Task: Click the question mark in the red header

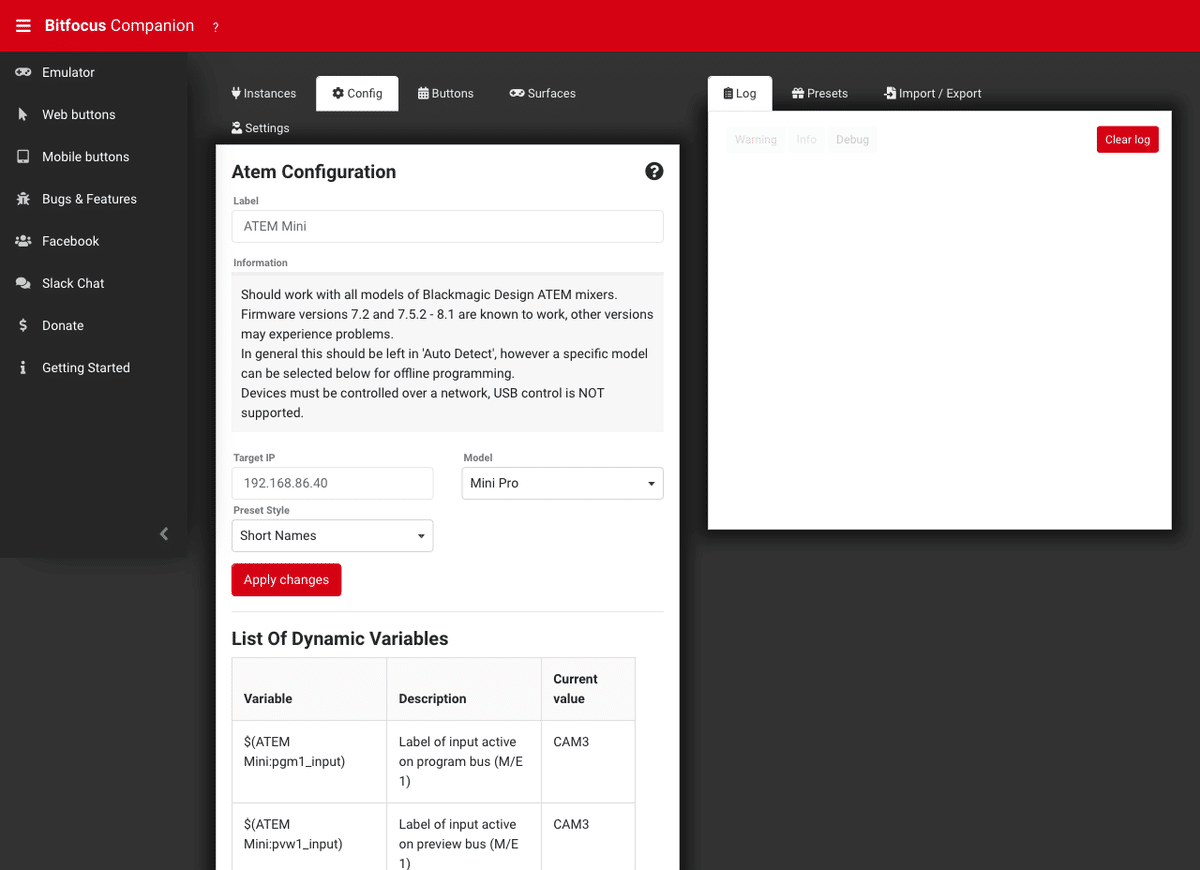Action: [x=216, y=27]
